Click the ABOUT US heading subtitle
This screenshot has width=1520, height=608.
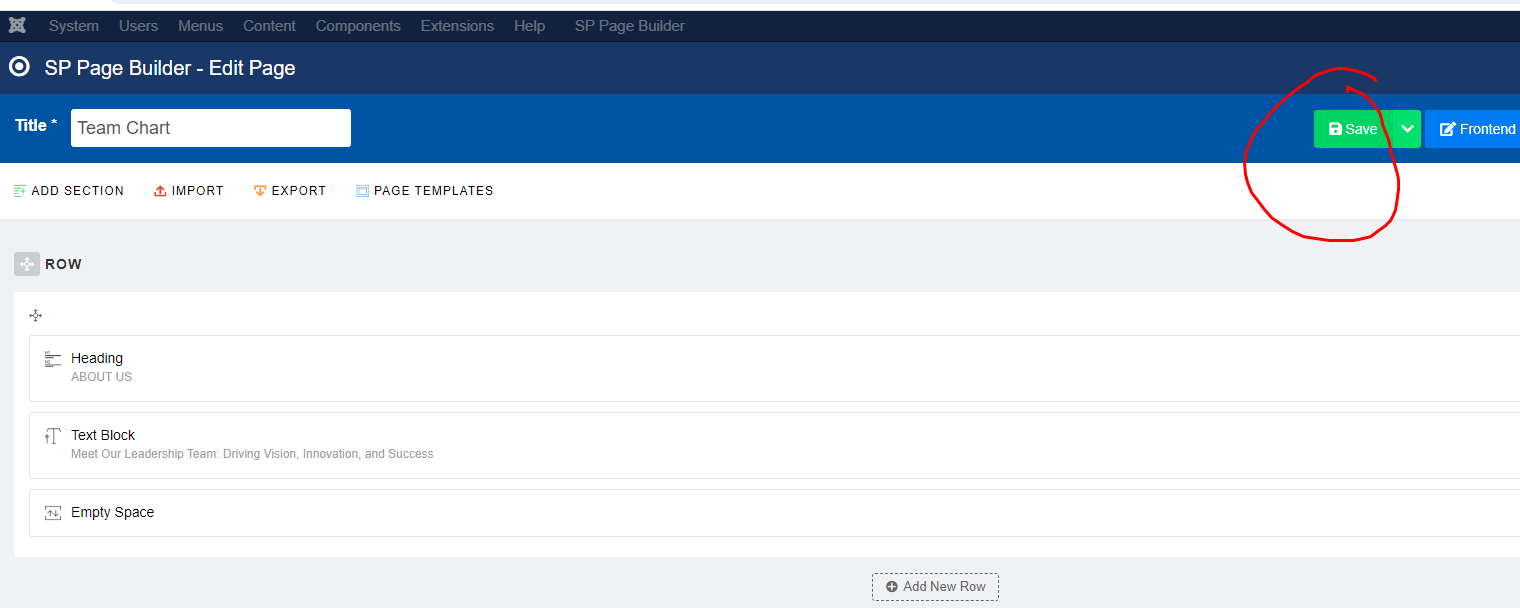pyautogui.click(x=101, y=377)
